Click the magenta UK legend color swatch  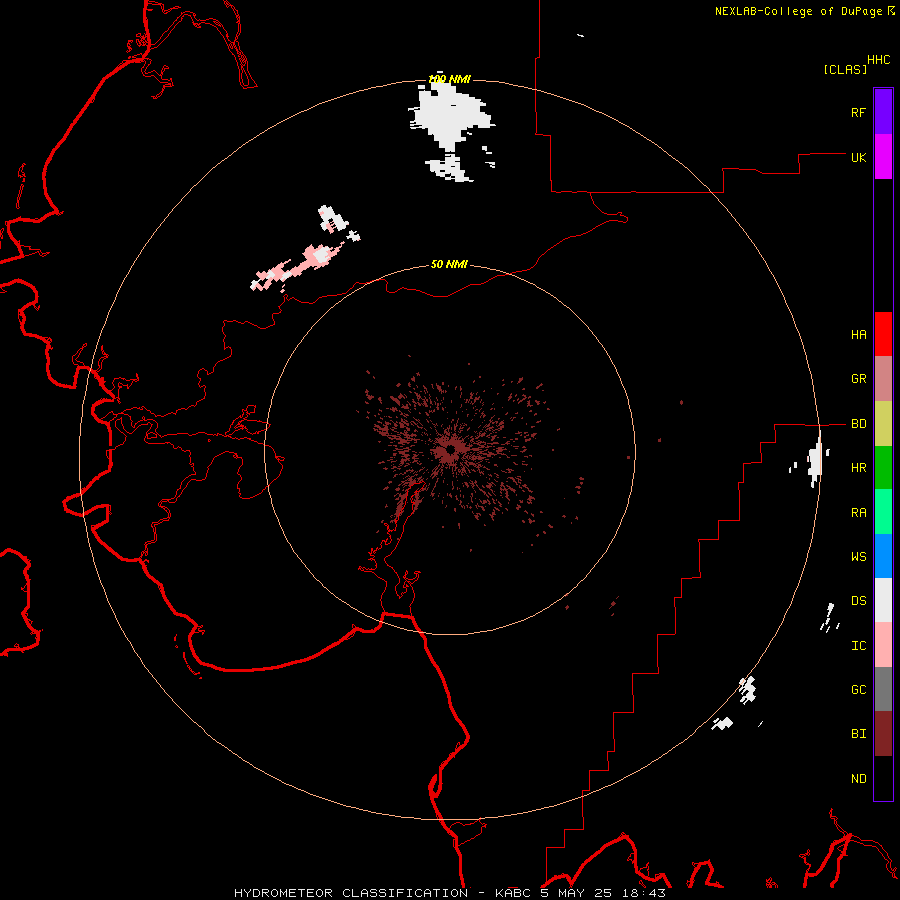point(883,157)
